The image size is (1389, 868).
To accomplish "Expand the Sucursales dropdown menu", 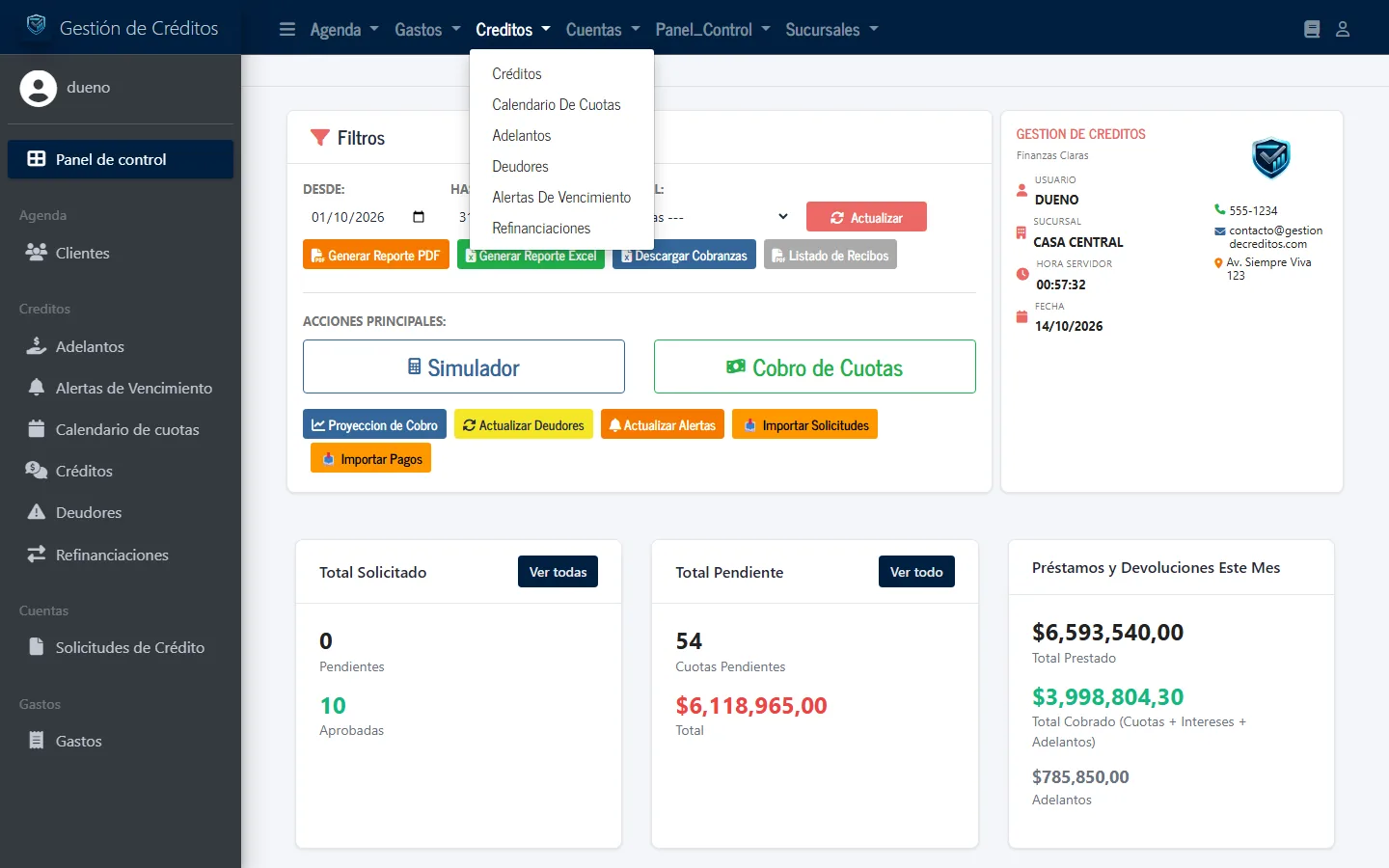I will tap(832, 29).
